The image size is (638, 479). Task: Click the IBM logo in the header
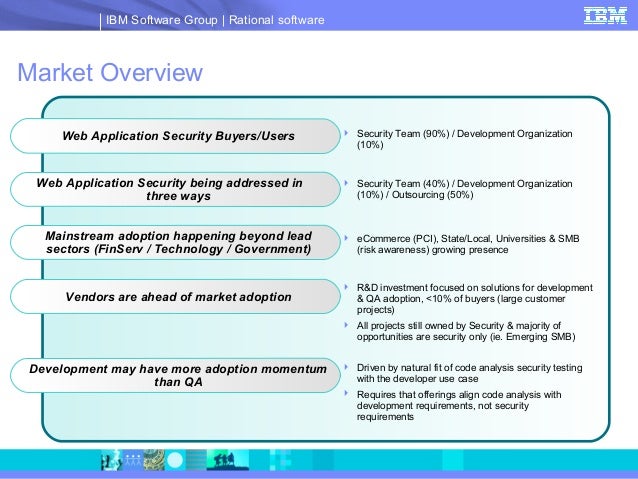[605, 16]
